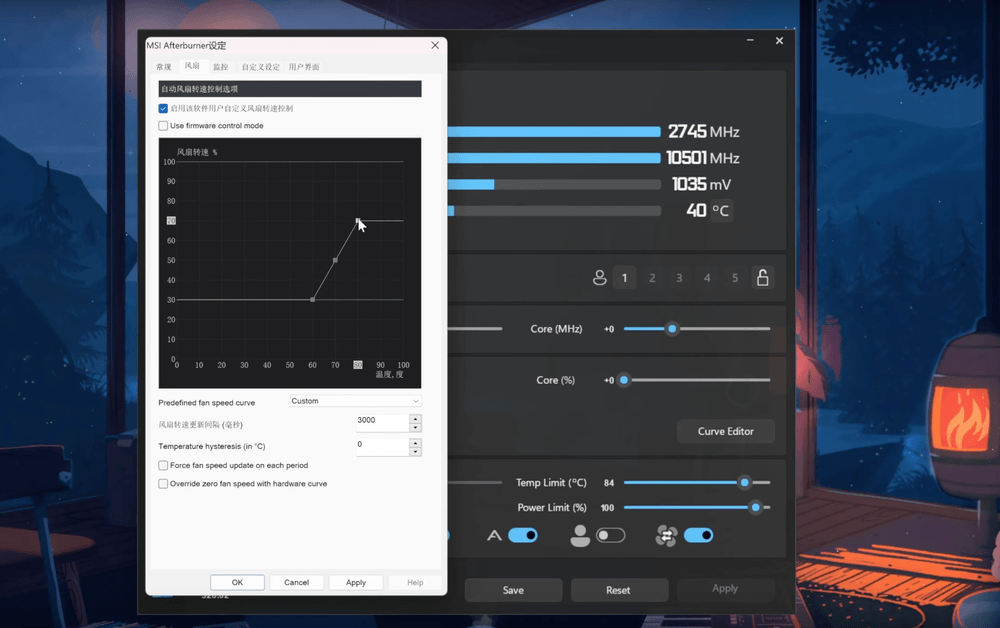Click Save in the main Afterburner window

click(513, 590)
